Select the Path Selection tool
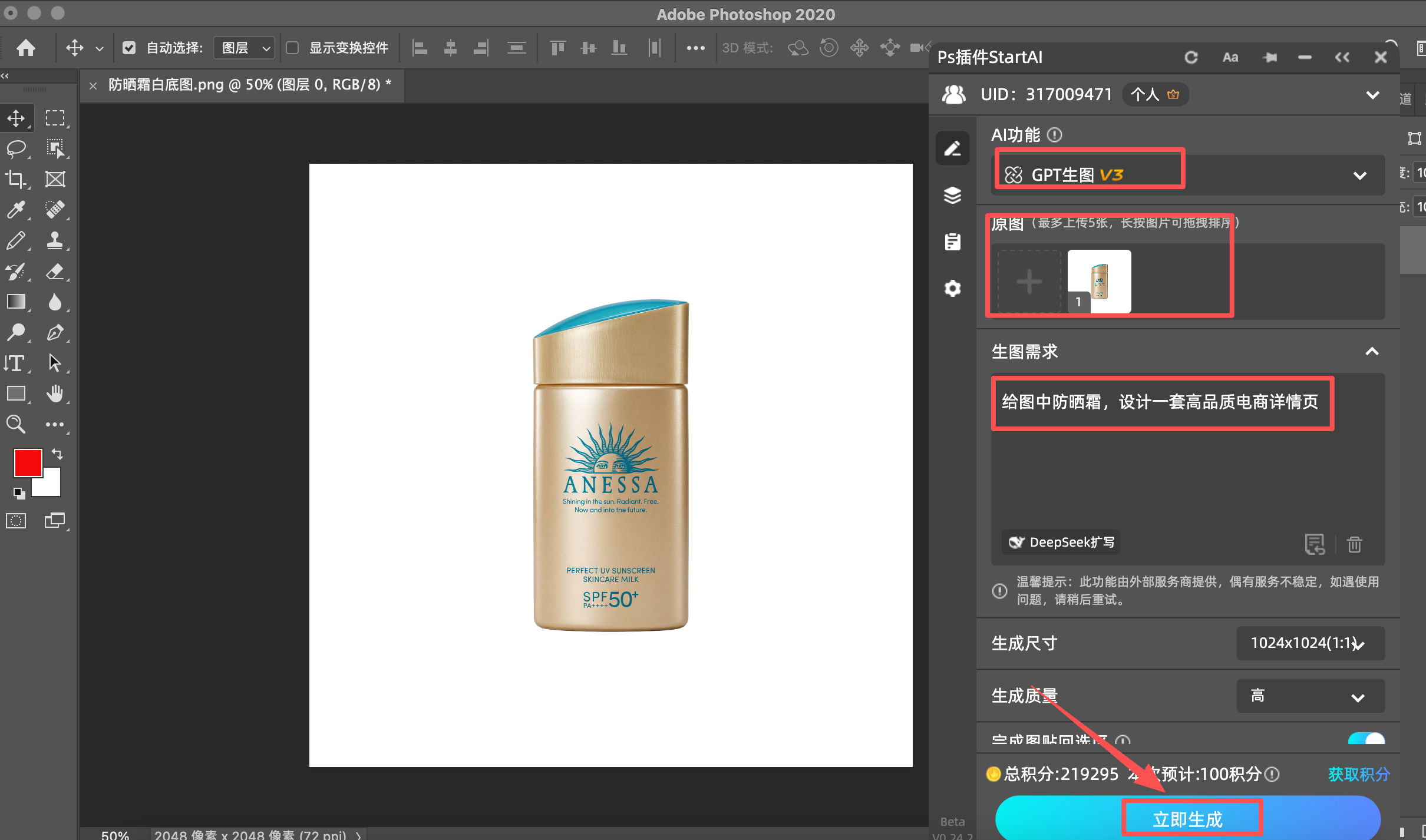 [x=55, y=363]
